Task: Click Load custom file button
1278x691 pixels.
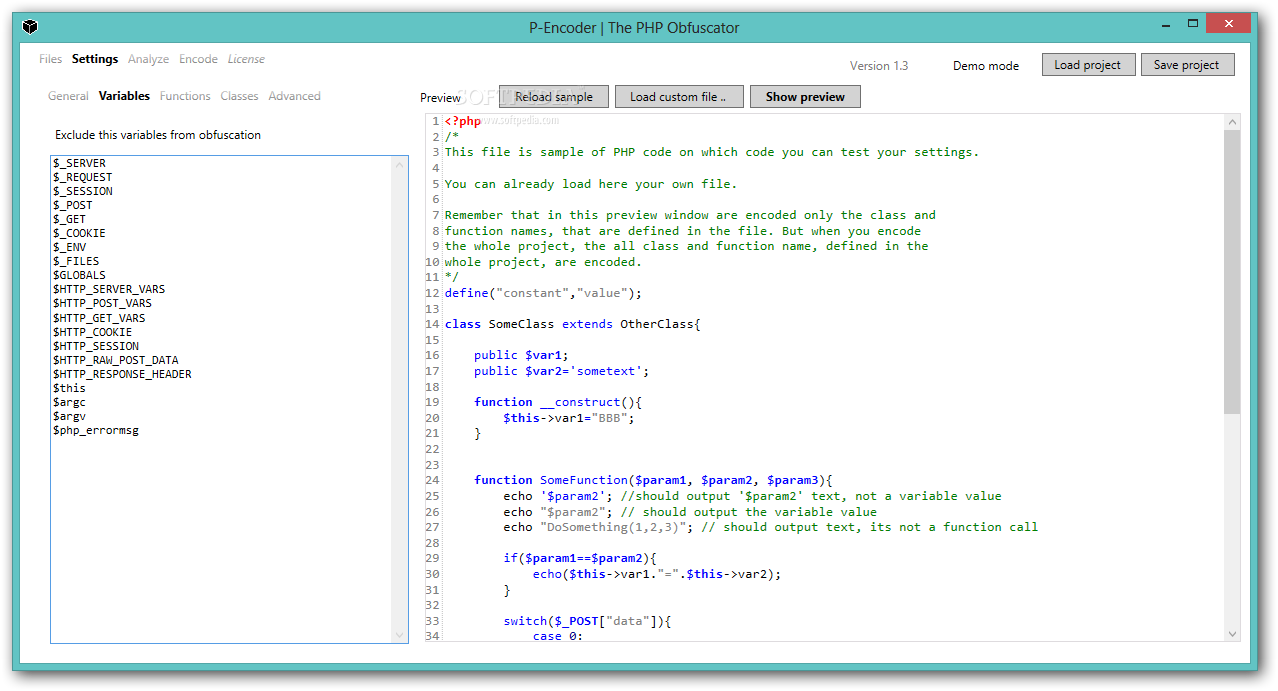Action: (x=679, y=97)
